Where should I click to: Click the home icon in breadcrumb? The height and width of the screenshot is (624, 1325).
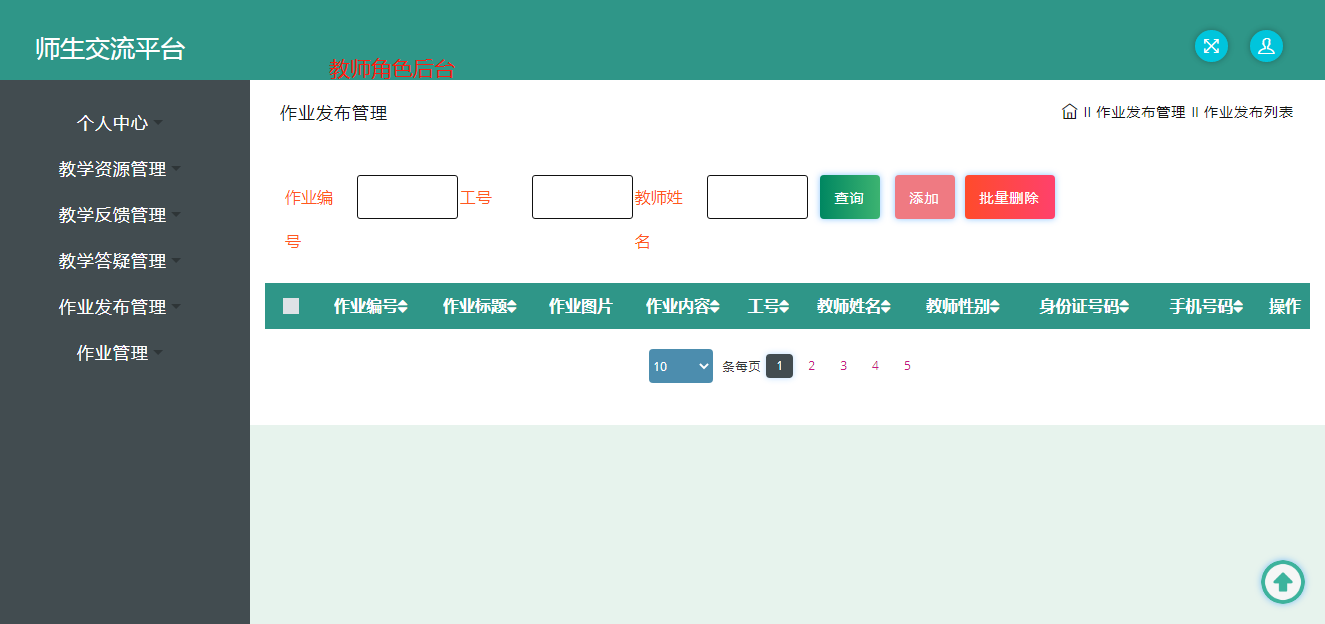[1069, 112]
